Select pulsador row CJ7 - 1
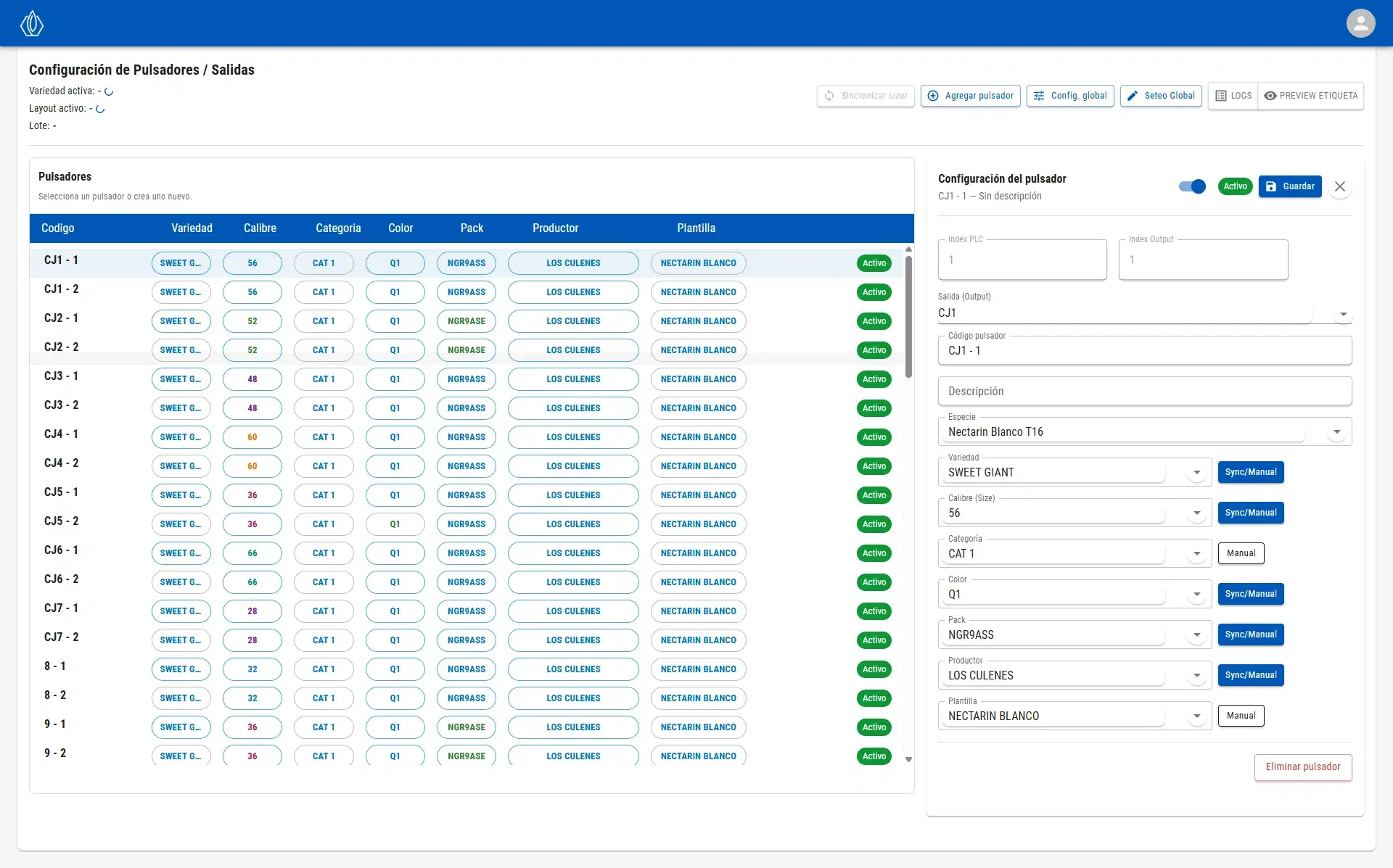This screenshot has height=868, width=1393. (467, 611)
